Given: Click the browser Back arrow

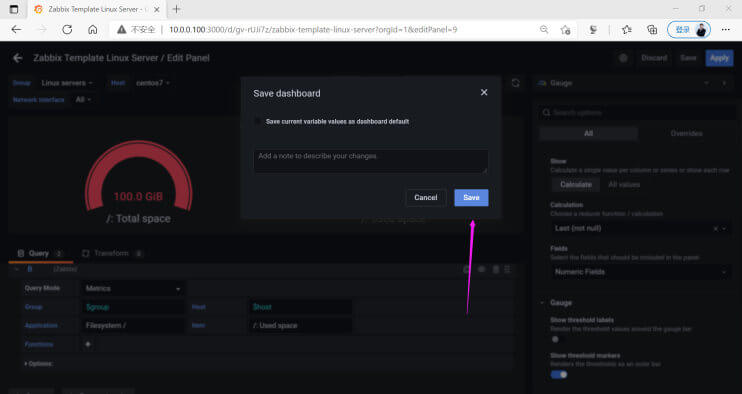Looking at the screenshot, I should pos(16,29).
